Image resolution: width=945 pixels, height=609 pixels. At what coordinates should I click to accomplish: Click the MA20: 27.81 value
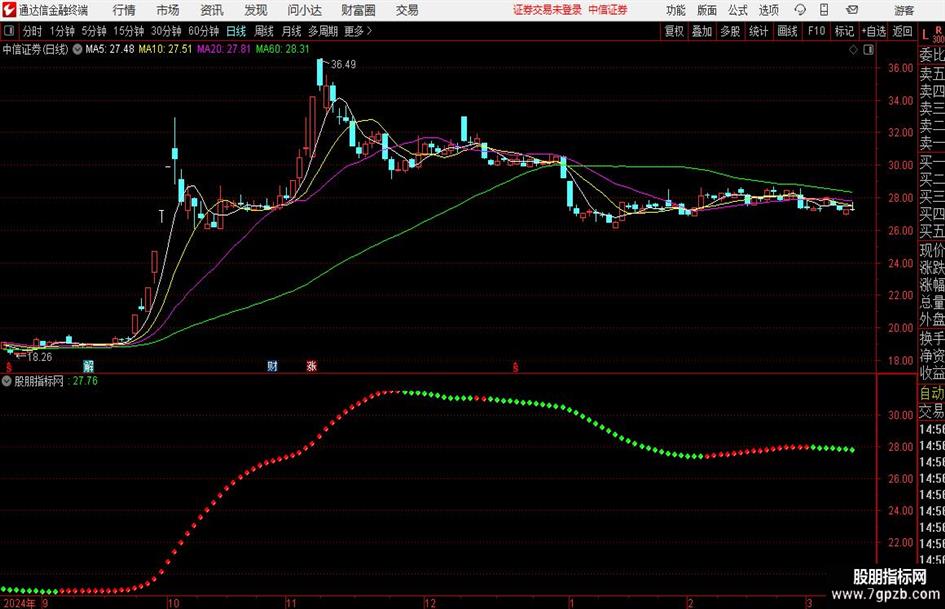click(224, 49)
